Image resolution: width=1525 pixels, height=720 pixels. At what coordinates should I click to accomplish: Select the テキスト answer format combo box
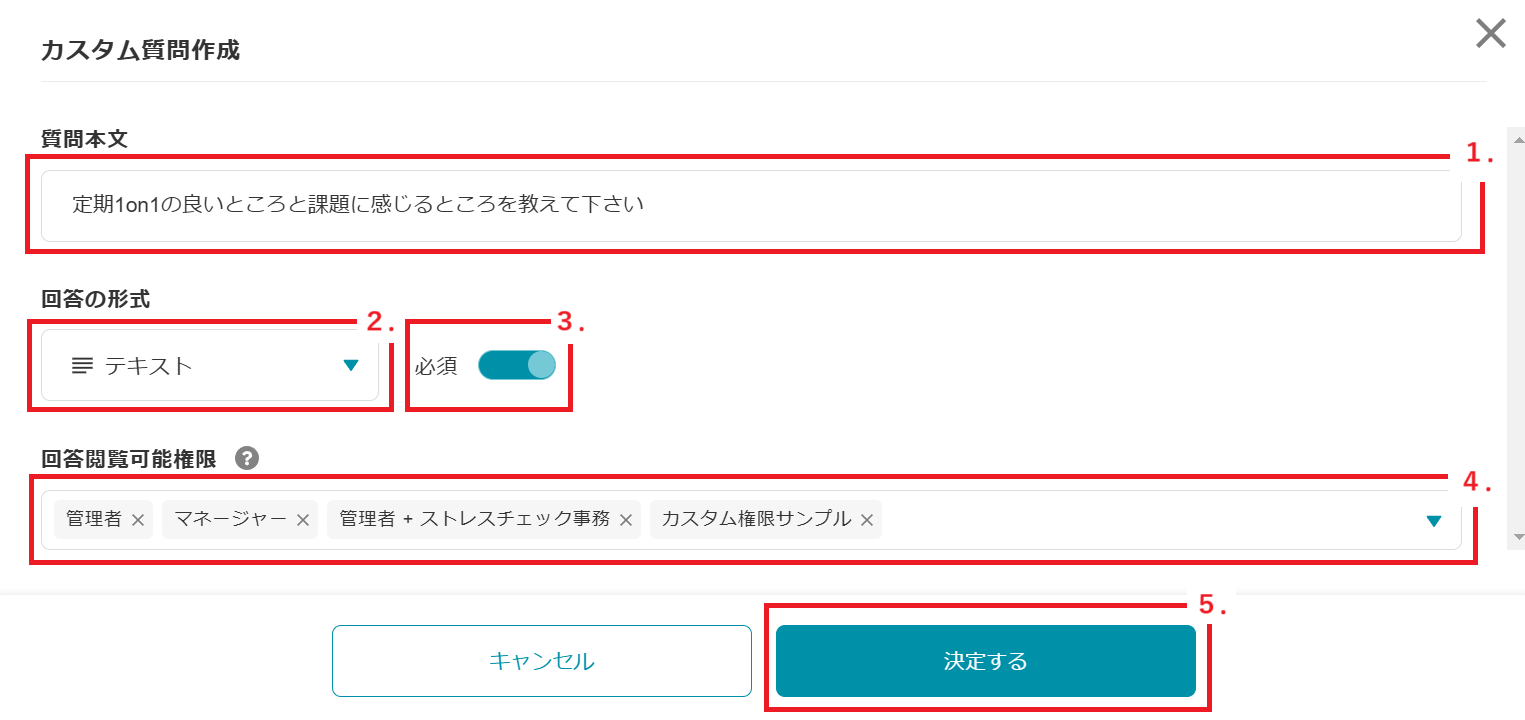pos(210,366)
